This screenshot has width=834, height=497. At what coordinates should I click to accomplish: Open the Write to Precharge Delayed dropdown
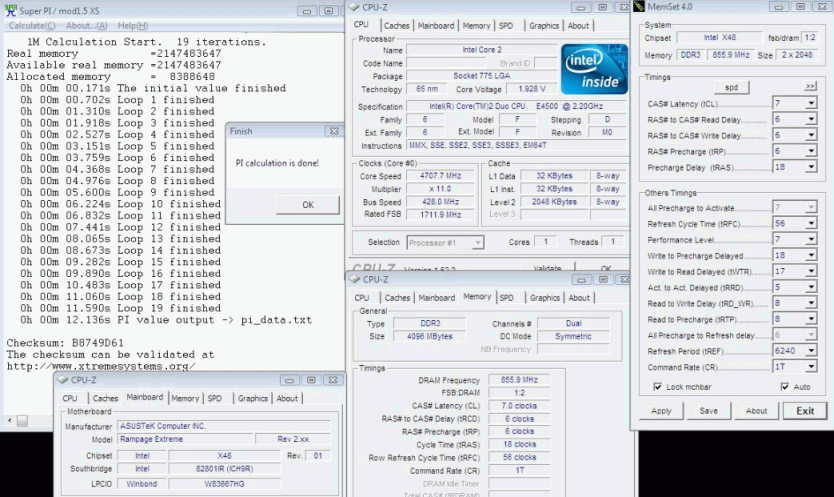pos(811,255)
